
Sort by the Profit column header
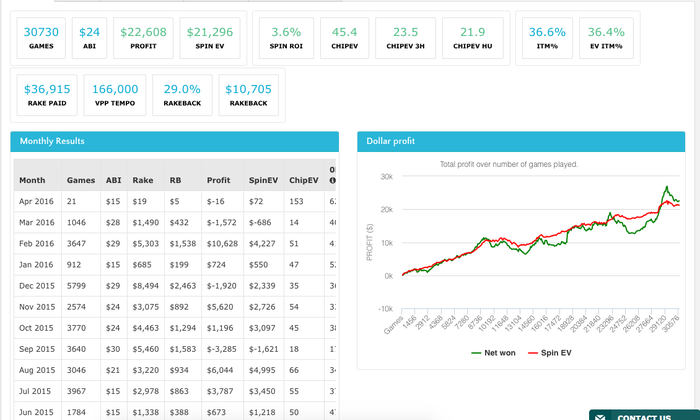(222, 175)
